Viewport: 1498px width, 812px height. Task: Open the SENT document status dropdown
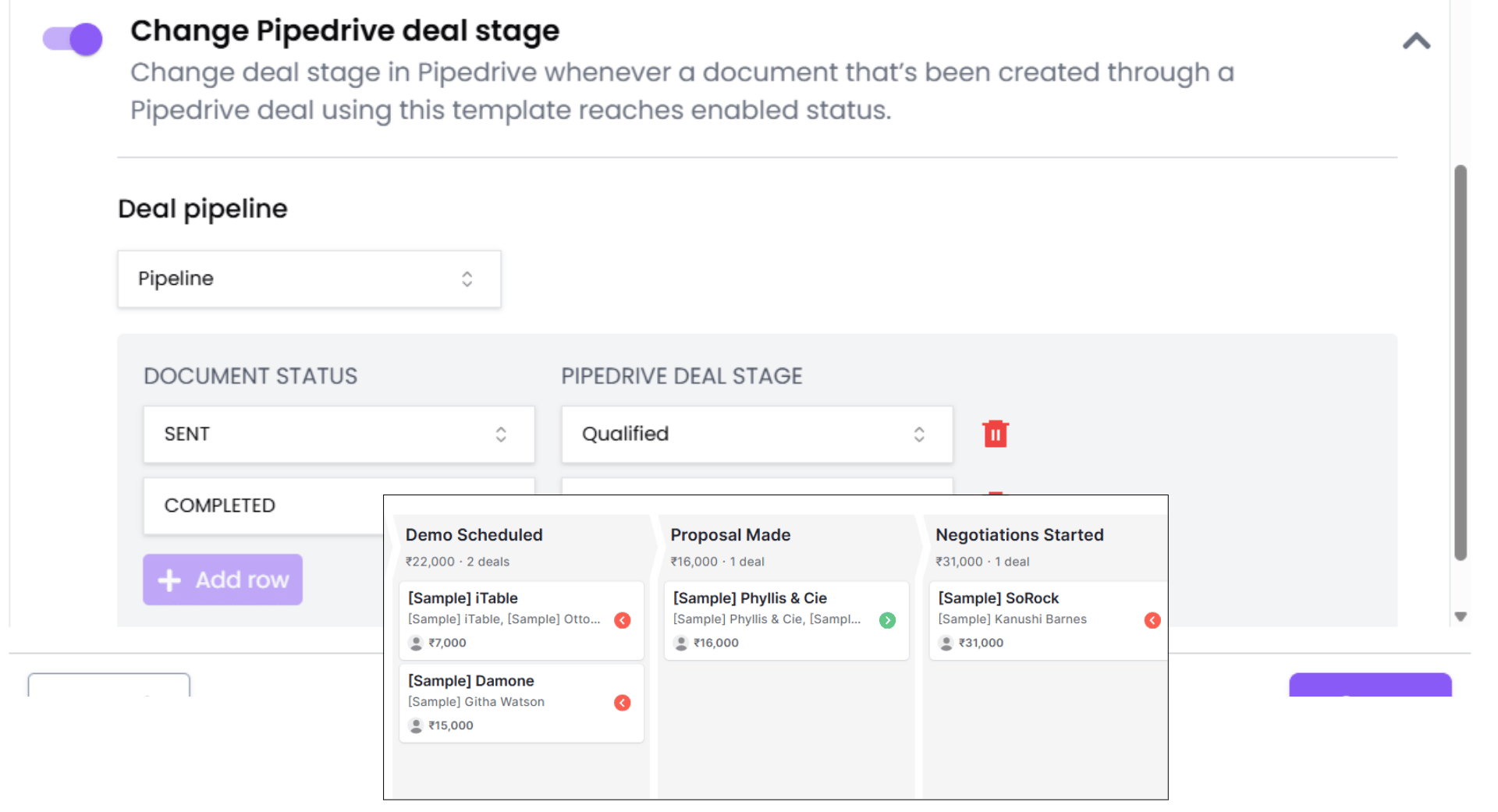click(339, 434)
